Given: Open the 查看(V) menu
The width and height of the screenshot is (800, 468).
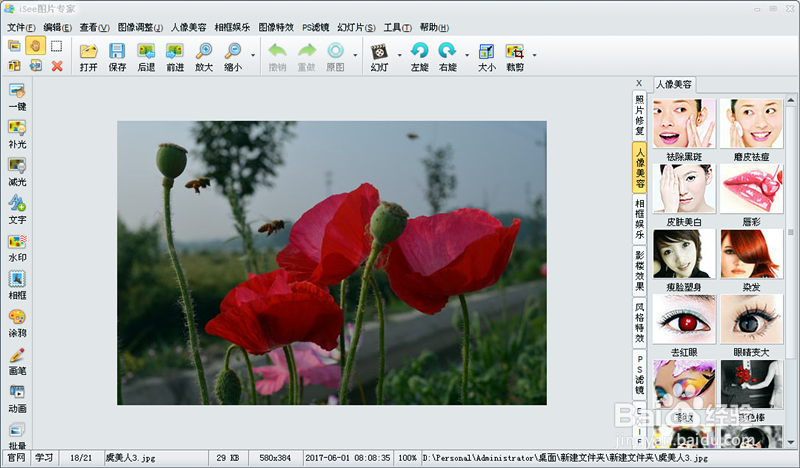Looking at the screenshot, I should 94,28.
